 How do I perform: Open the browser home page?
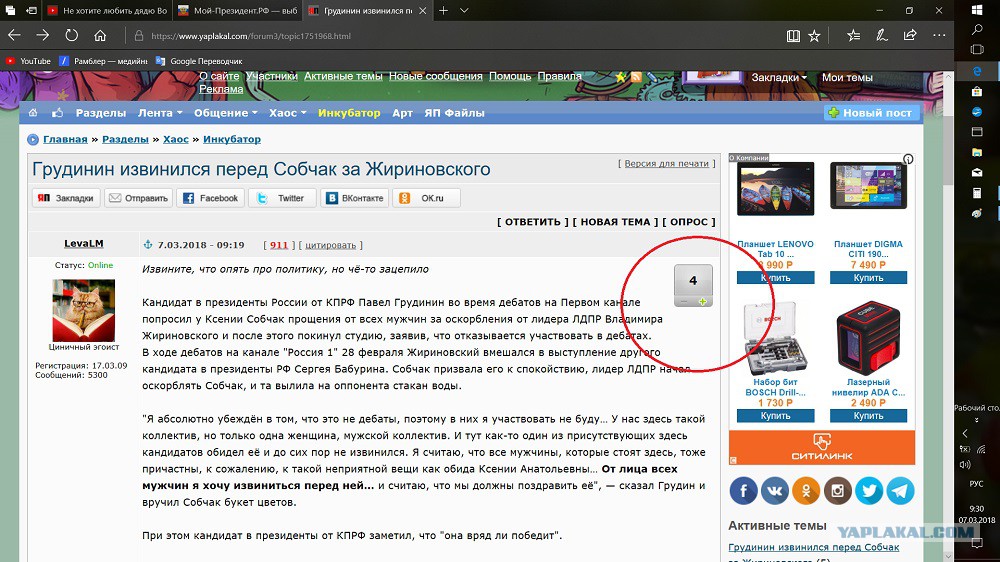(100, 36)
